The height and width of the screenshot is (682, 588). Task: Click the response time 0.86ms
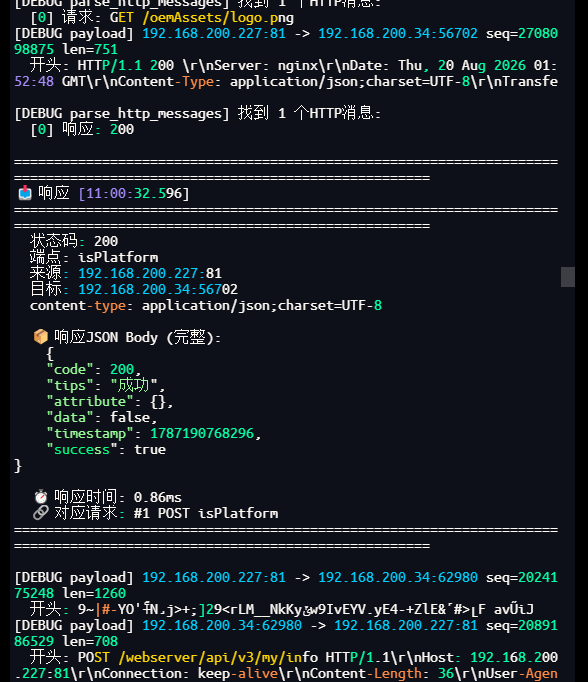(158, 497)
